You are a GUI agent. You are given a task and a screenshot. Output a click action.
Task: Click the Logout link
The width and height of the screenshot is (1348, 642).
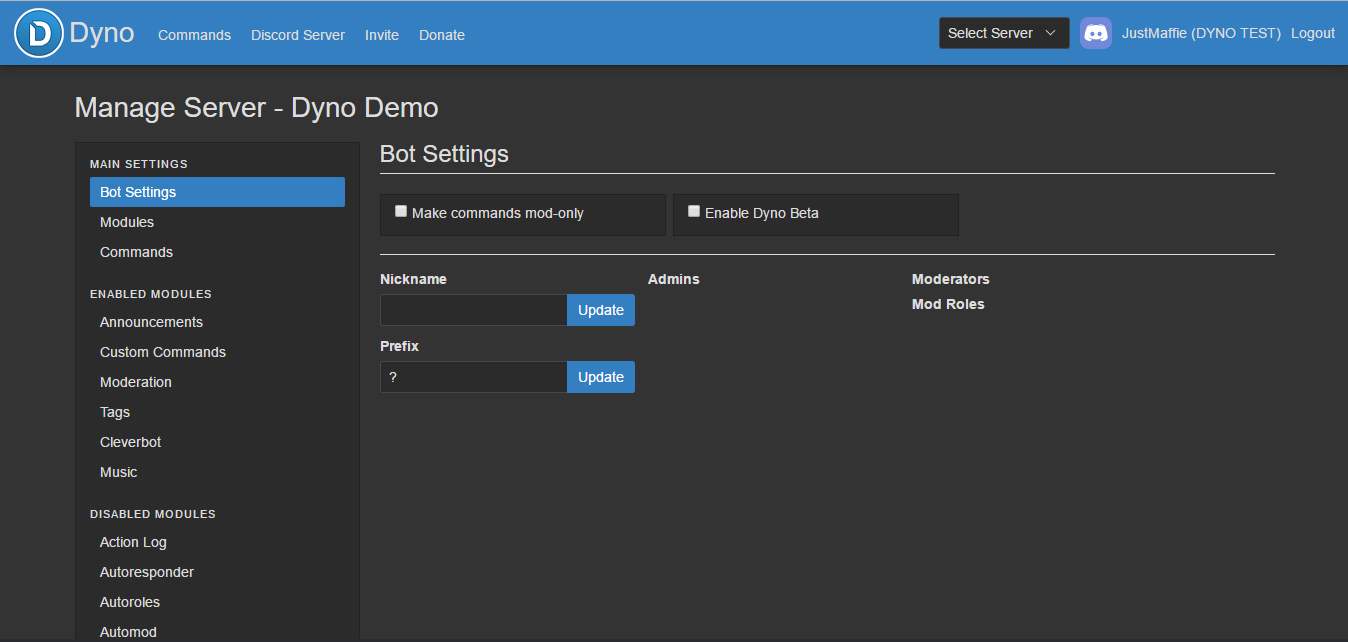point(1313,33)
